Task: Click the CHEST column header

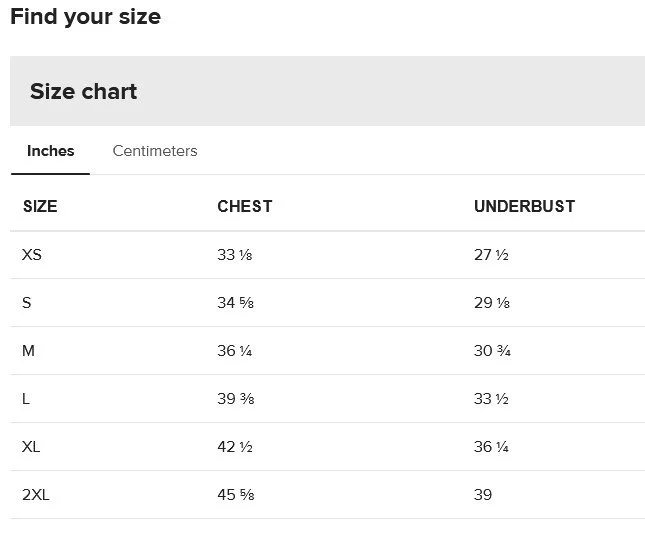Action: pos(244,206)
